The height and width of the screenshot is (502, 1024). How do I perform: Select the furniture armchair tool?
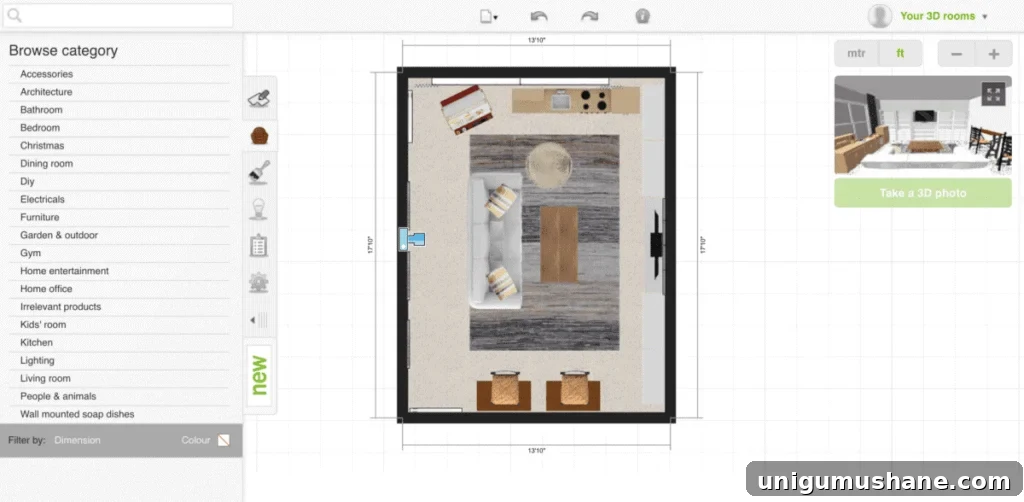pos(259,136)
